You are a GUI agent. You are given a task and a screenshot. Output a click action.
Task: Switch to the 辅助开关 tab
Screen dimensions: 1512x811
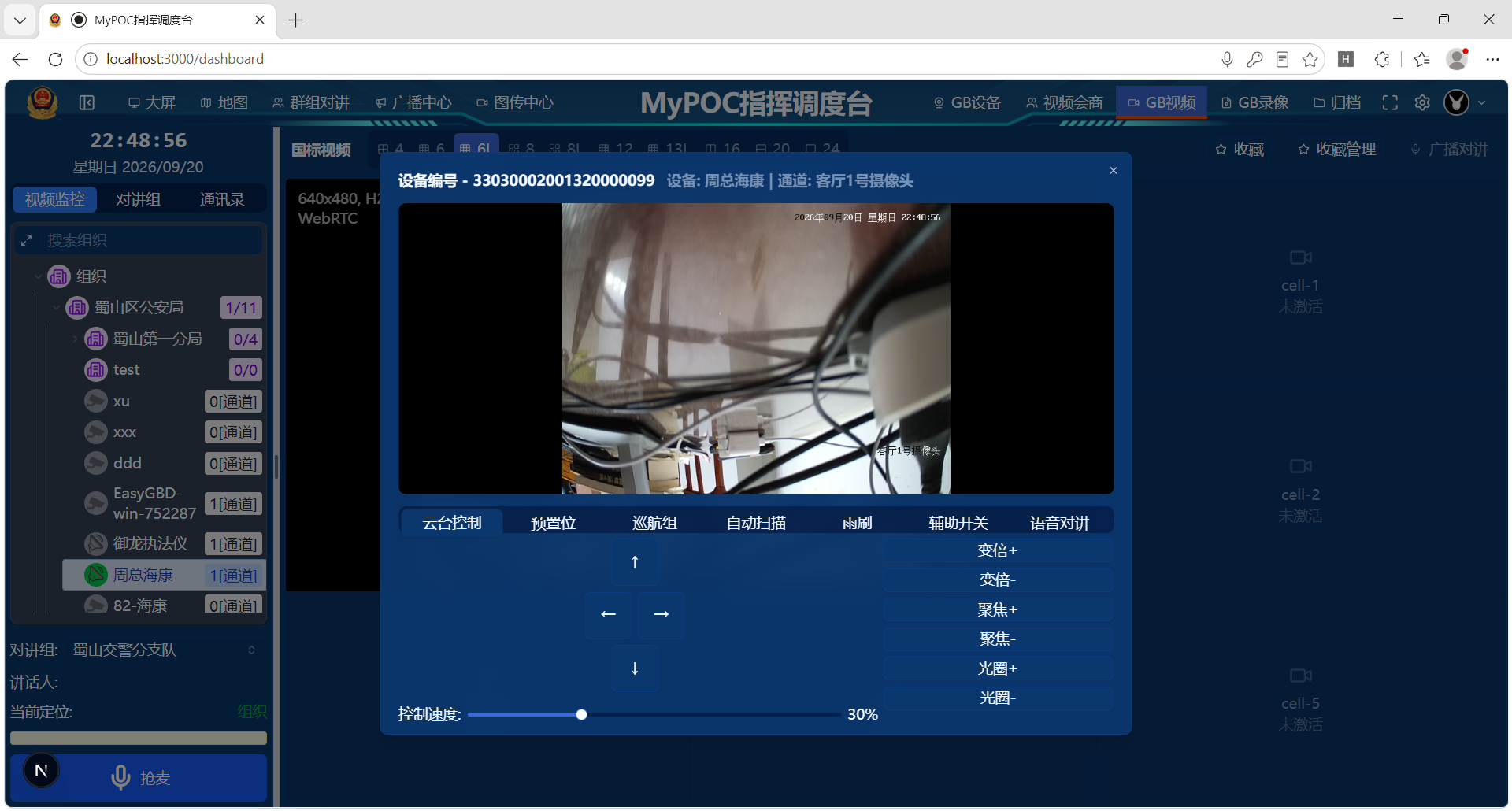coord(958,523)
